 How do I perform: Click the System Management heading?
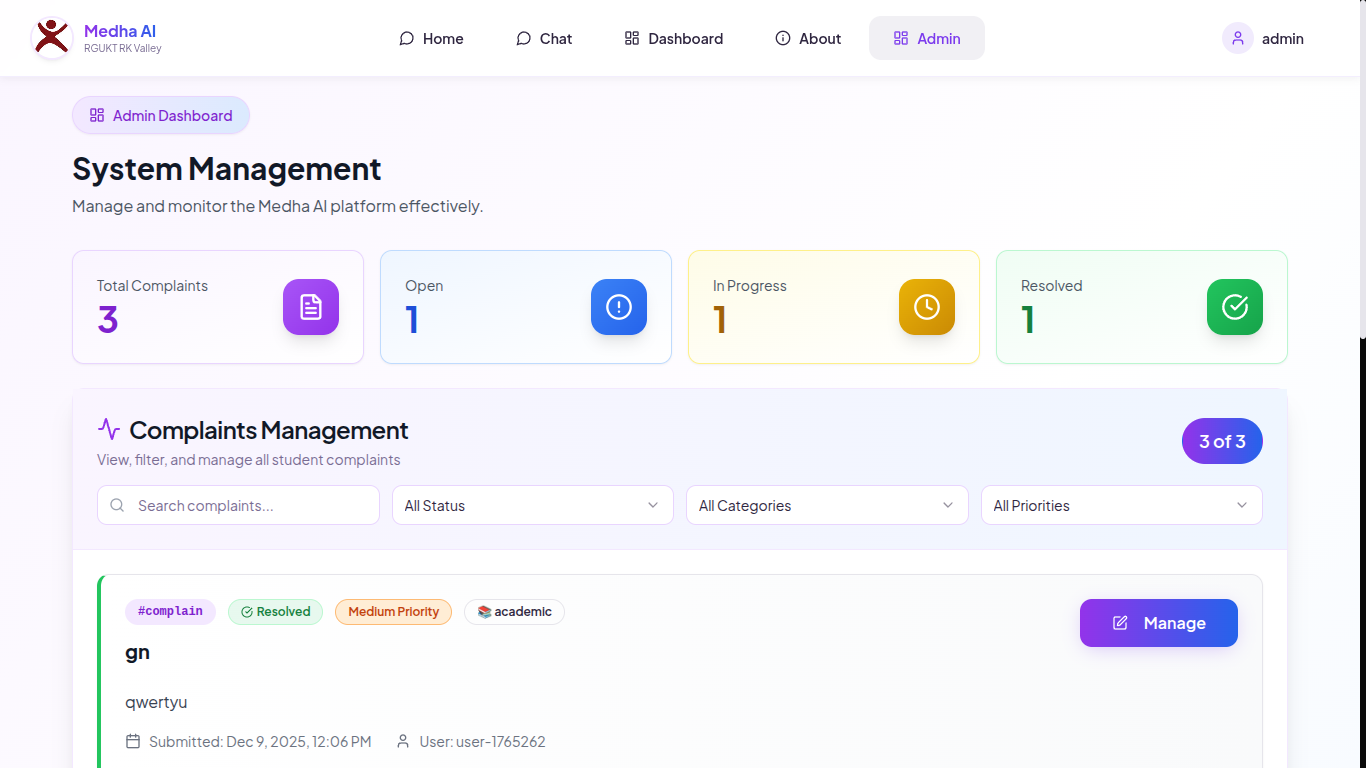227,168
